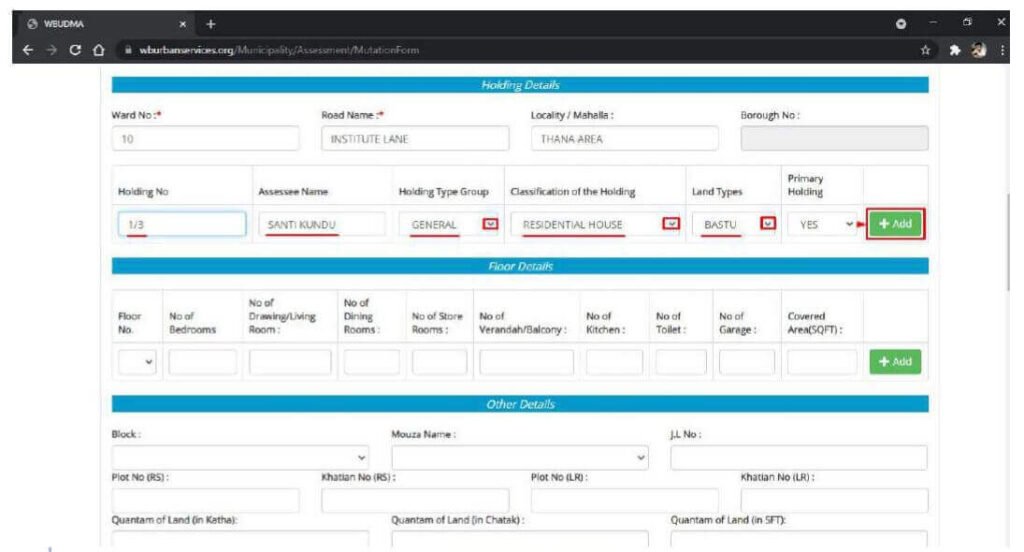This screenshot has height=552, width=1024.
Task: Select the WBUDMA browser tab
Action: (108, 24)
